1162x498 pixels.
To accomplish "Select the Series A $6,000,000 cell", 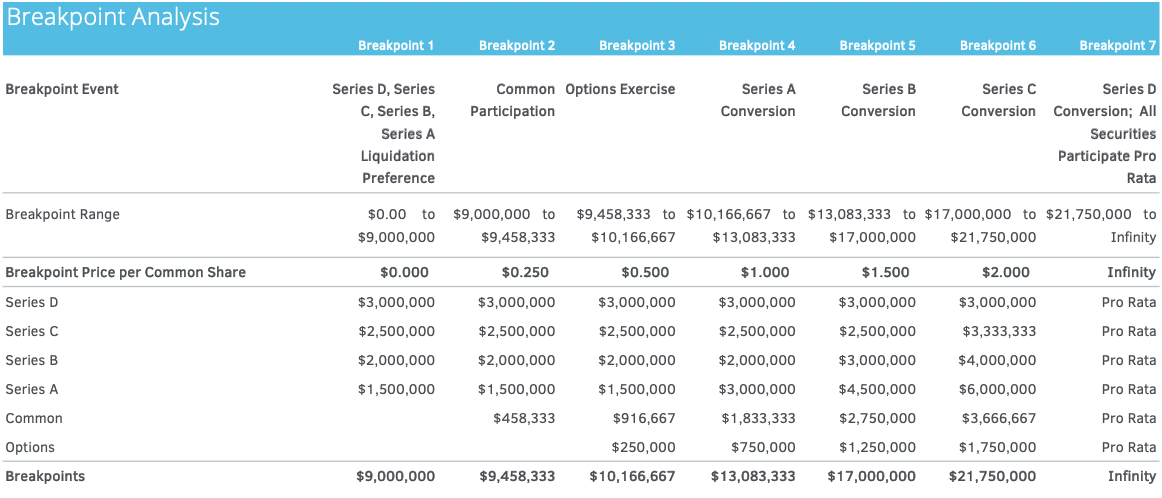I will (997, 389).
